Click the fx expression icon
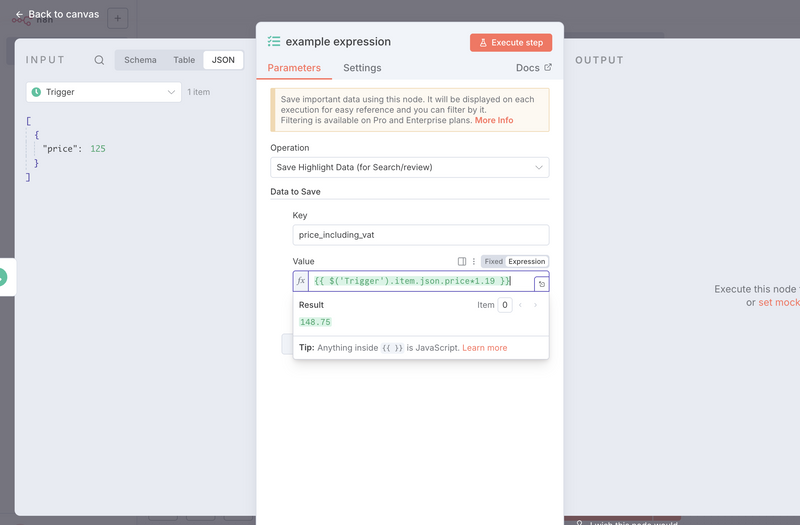The width and height of the screenshot is (800, 525). 301,281
